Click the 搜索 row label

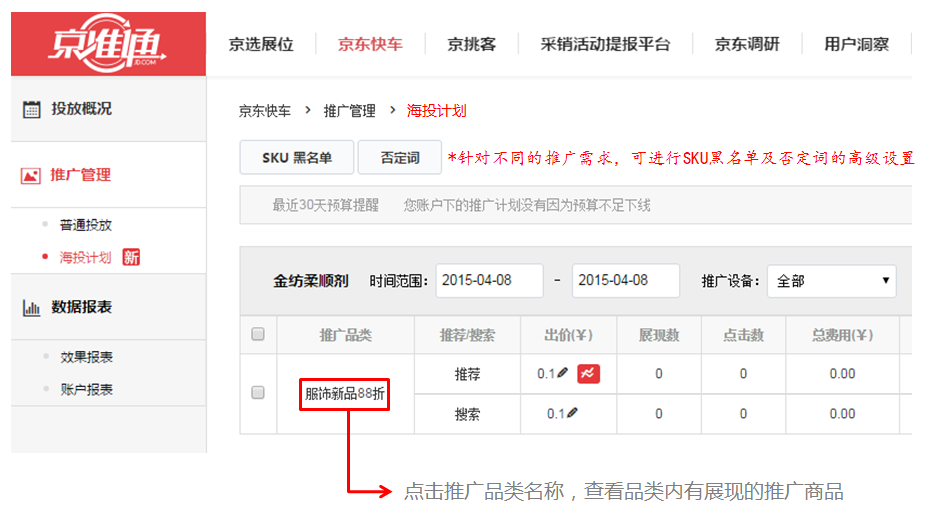[467, 414]
